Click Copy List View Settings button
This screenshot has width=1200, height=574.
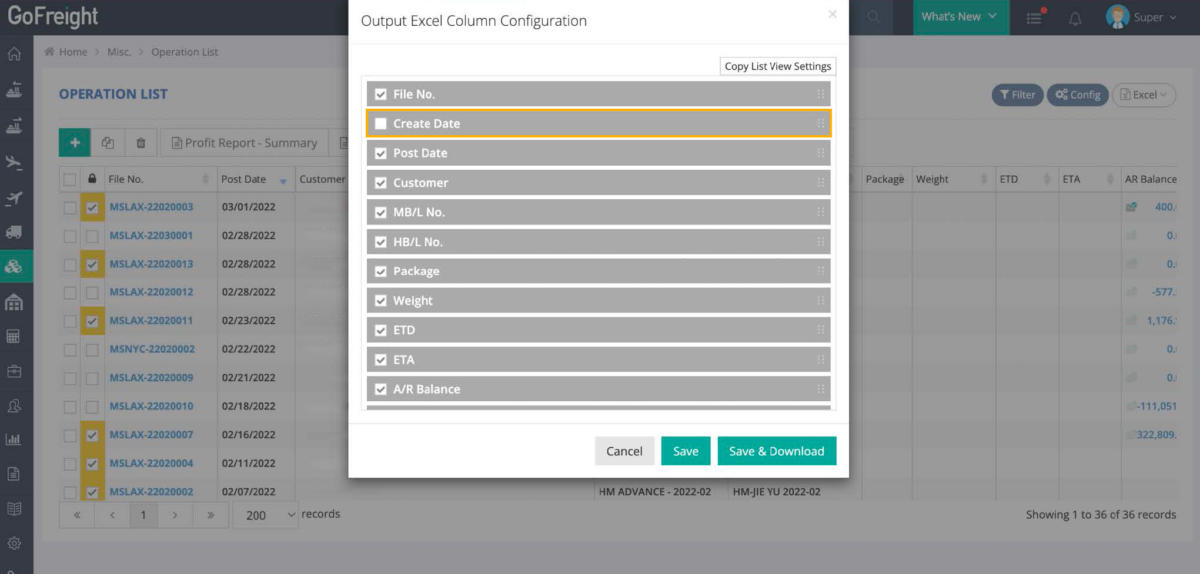pyautogui.click(x=777, y=66)
